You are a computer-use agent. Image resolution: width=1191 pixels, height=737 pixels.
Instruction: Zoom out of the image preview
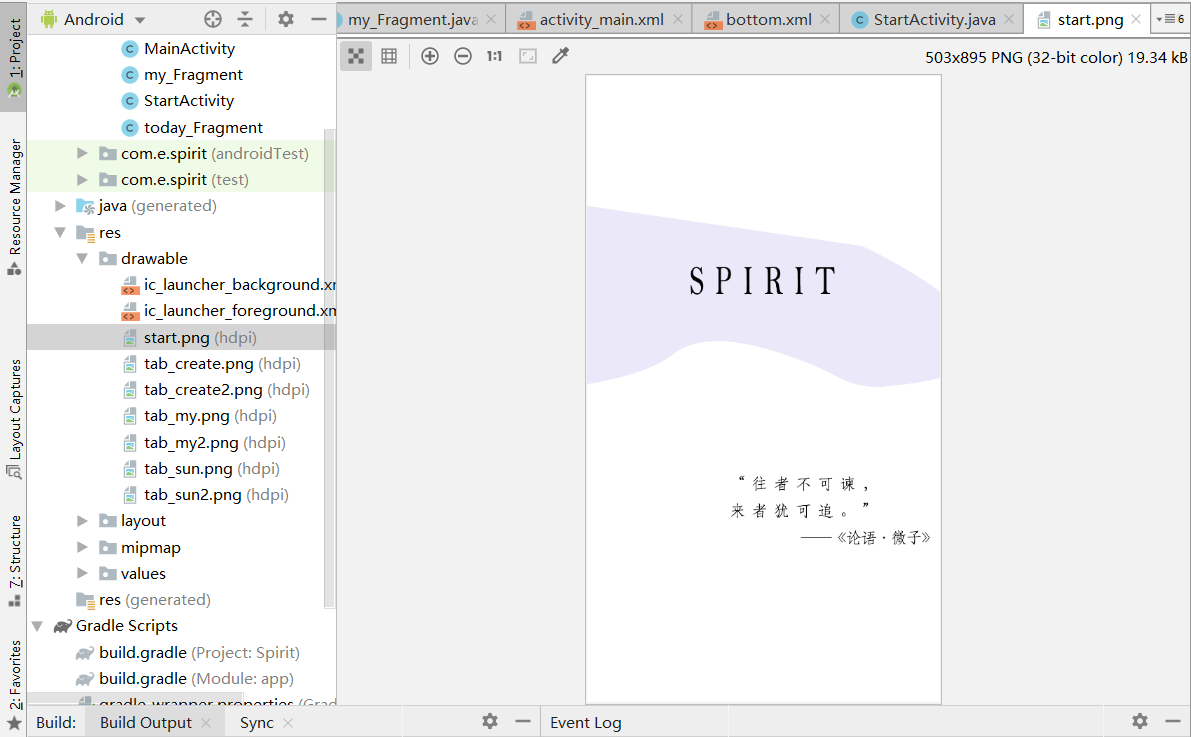462,56
